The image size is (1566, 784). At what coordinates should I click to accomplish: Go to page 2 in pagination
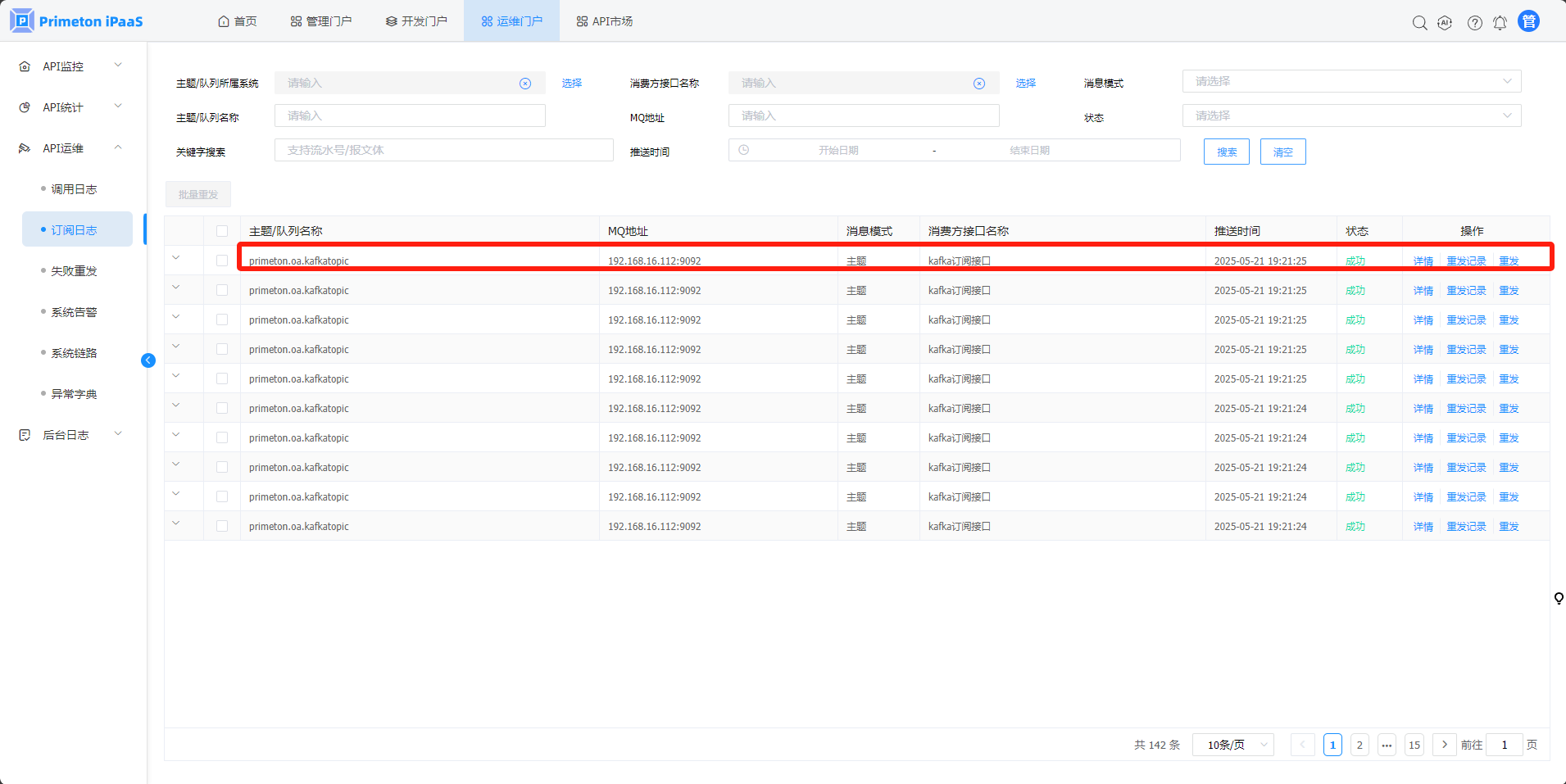pyautogui.click(x=1359, y=745)
